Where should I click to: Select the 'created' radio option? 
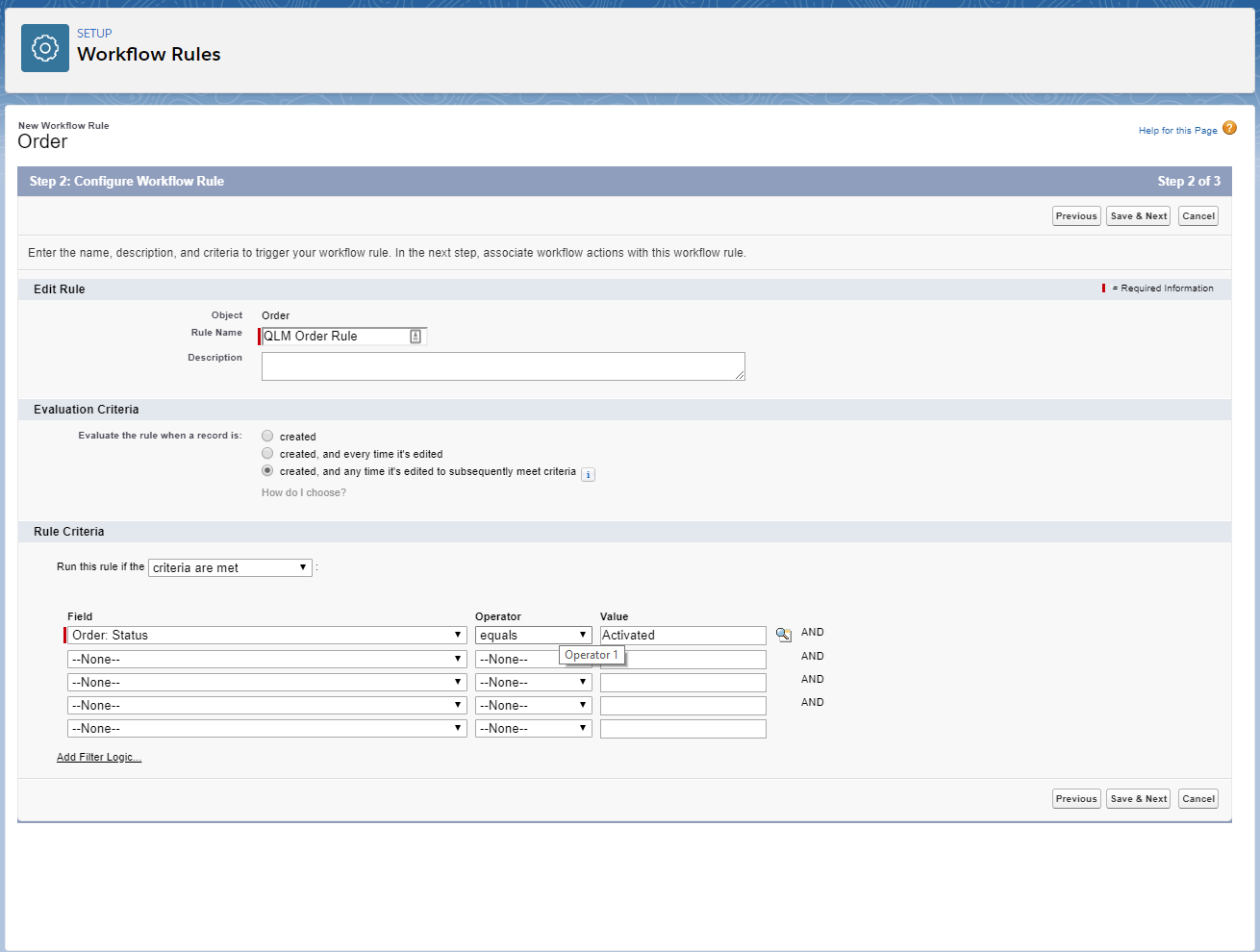click(x=267, y=436)
